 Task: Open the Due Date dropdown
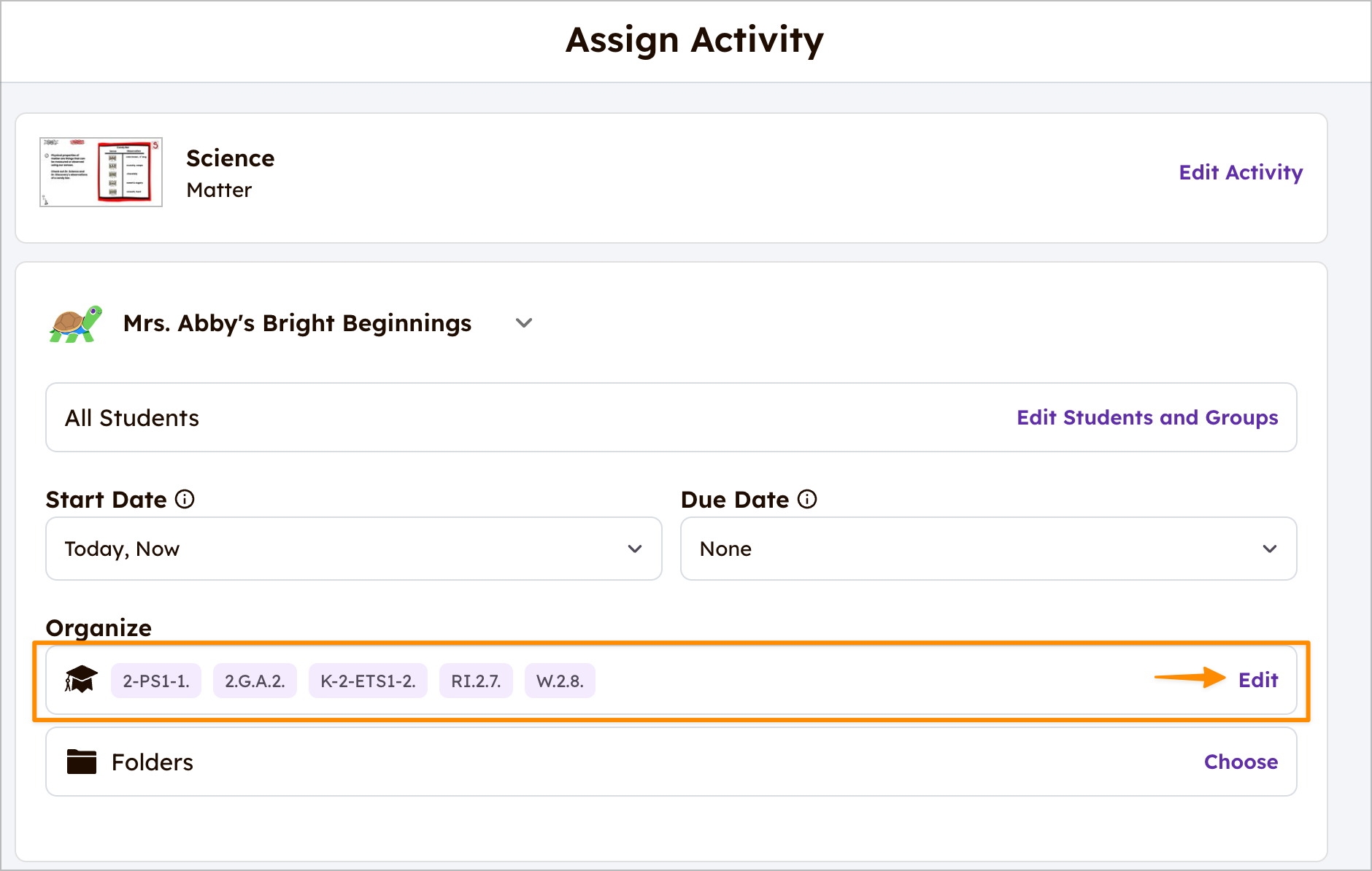pyautogui.click(x=988, y=549)
